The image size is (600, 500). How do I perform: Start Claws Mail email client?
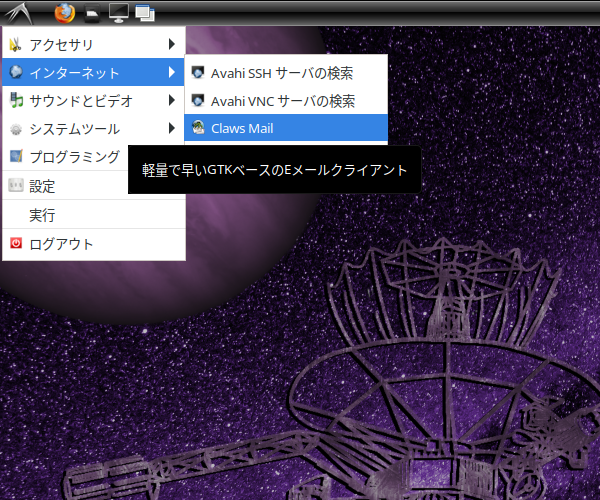click(286, 128)
